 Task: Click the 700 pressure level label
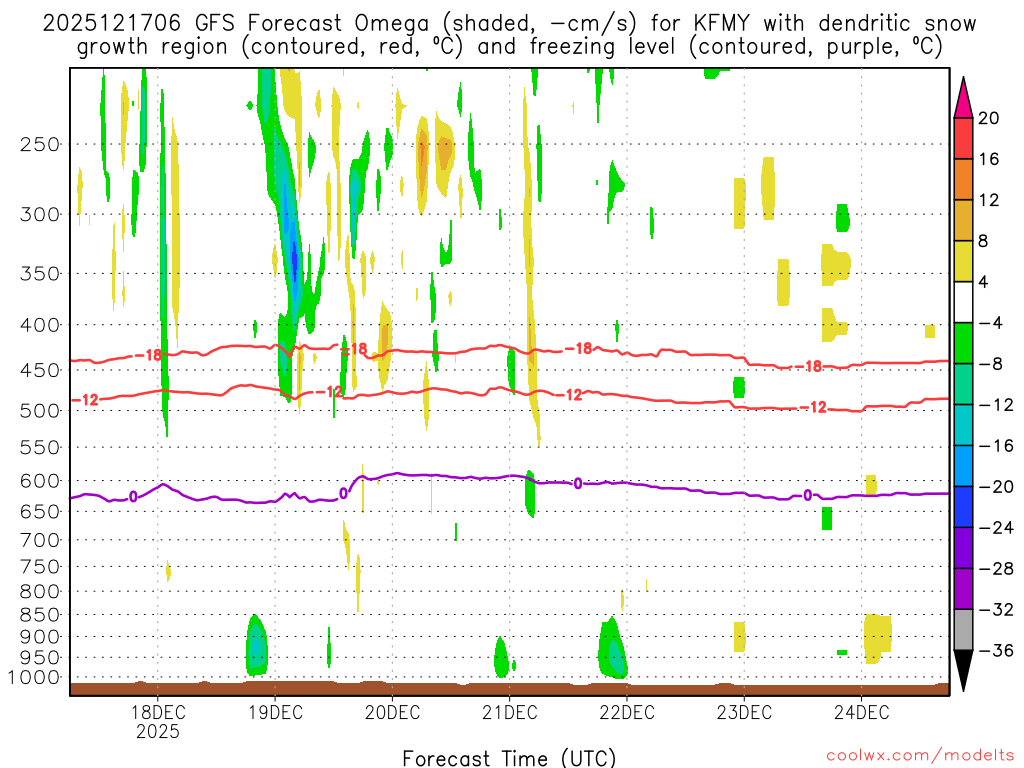click(39, 540)
